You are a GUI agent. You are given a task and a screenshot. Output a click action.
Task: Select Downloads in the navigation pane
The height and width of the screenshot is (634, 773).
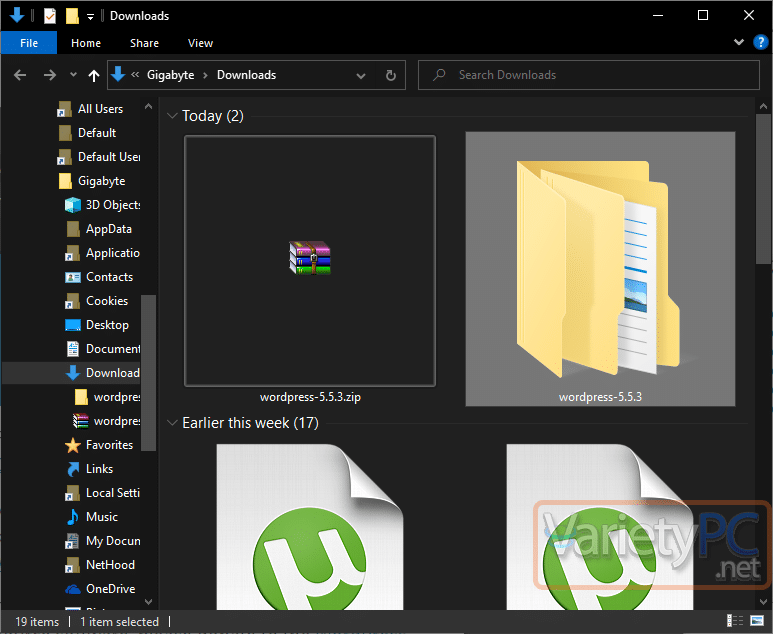112,373
